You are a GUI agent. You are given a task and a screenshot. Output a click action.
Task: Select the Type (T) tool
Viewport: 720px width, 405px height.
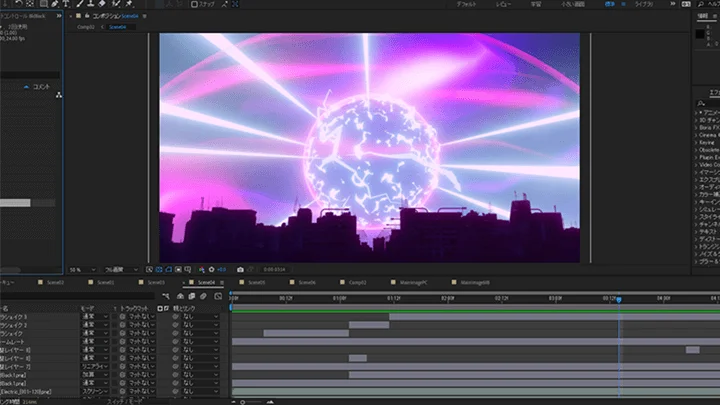[x=66, y=4]
